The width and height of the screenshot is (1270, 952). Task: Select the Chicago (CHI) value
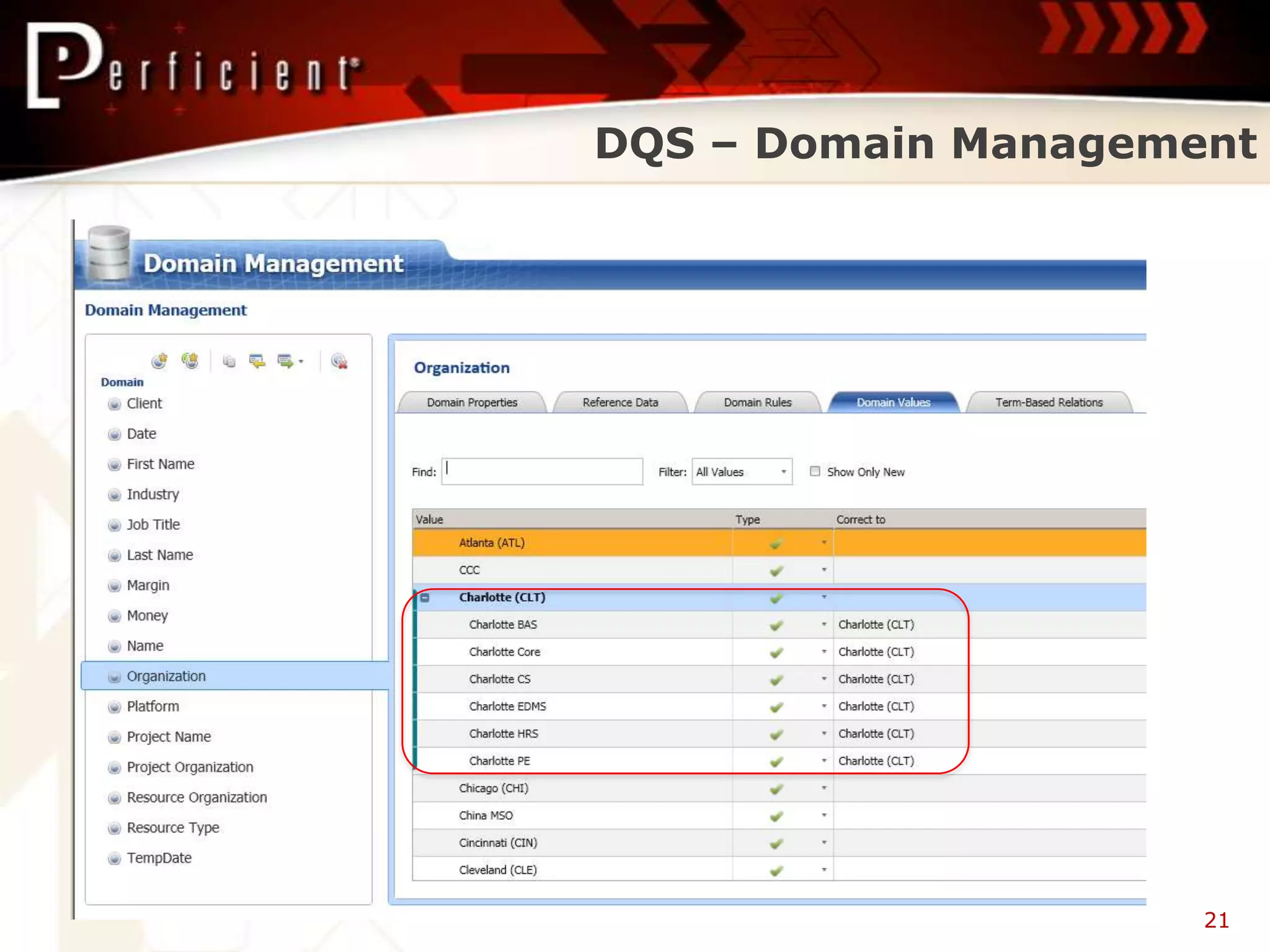[494, 788]
